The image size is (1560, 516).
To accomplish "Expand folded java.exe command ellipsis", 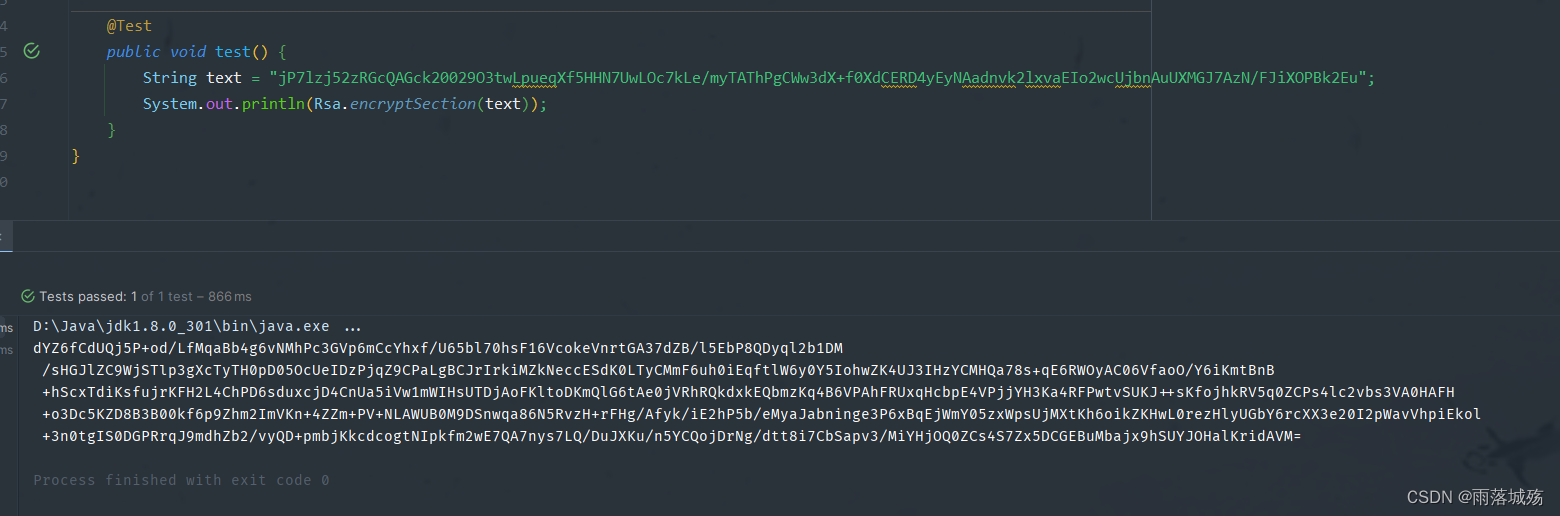I will tap(352, 326).
